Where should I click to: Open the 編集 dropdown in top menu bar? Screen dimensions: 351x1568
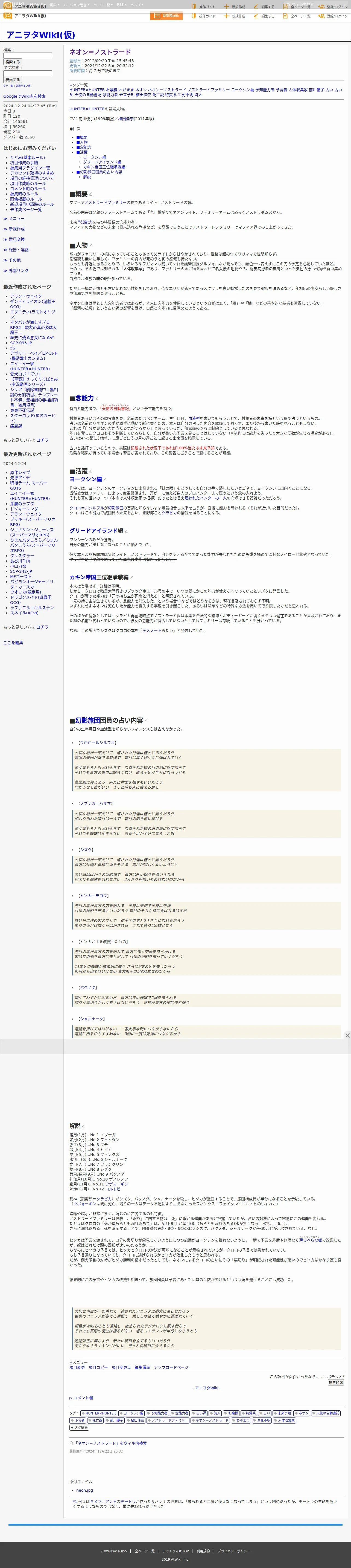(x=54, y=5)
